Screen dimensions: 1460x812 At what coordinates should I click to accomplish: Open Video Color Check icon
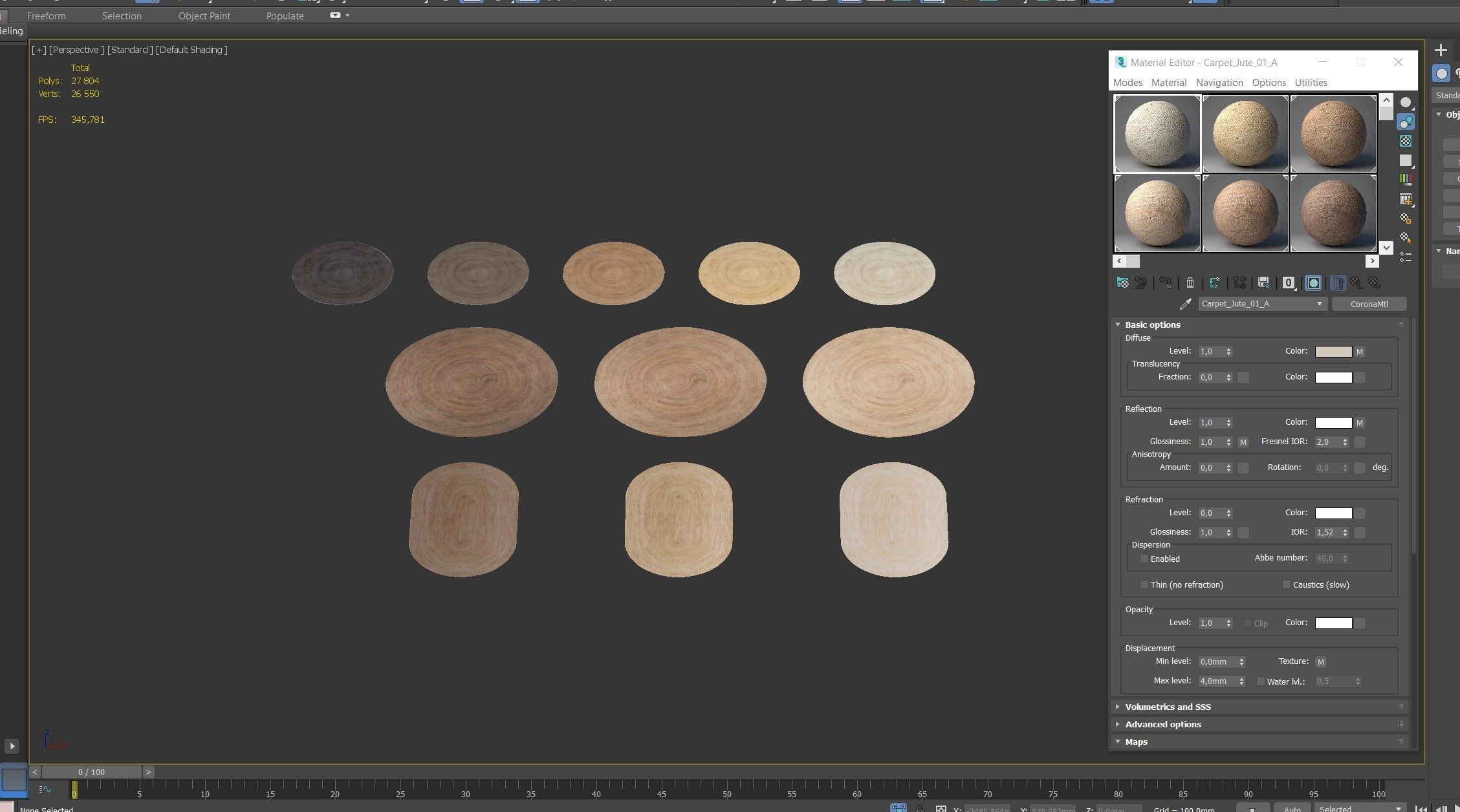[1405, 179]
